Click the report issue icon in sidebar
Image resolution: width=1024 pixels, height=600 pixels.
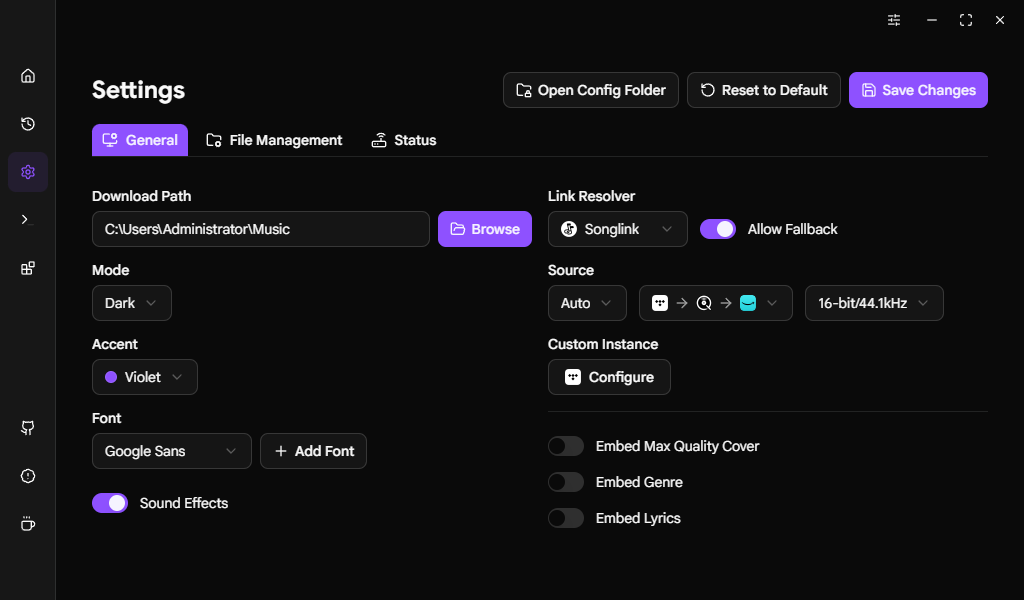point(27,476)
